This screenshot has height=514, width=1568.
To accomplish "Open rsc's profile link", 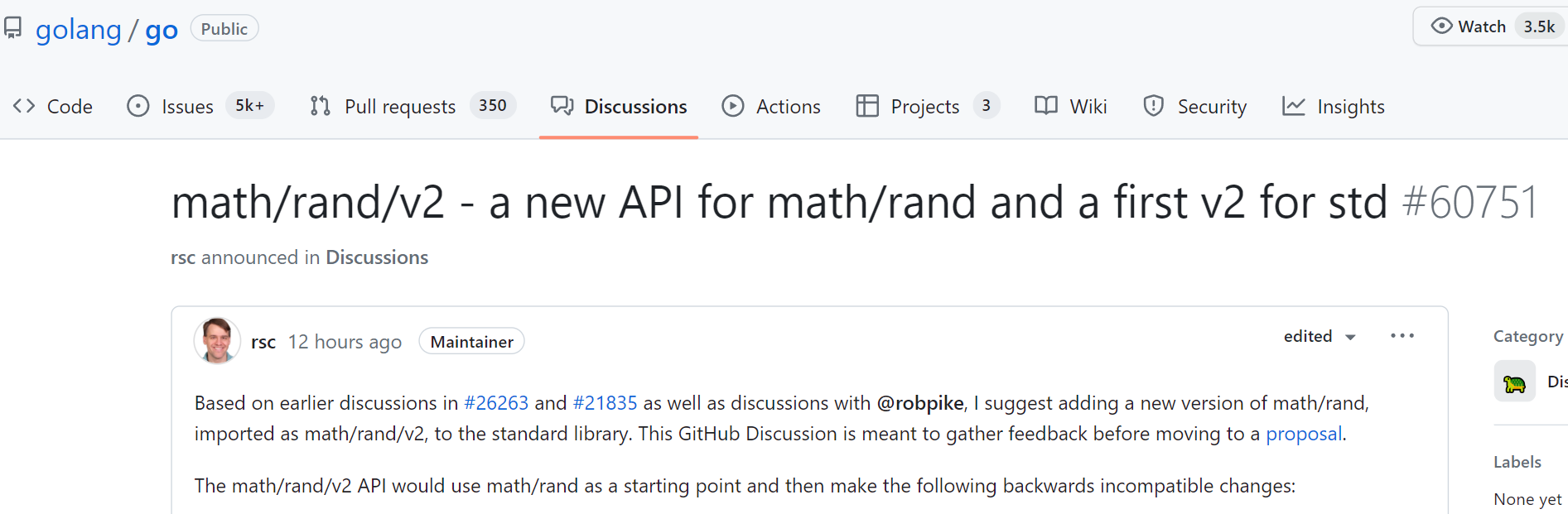I will click(263, 341).
